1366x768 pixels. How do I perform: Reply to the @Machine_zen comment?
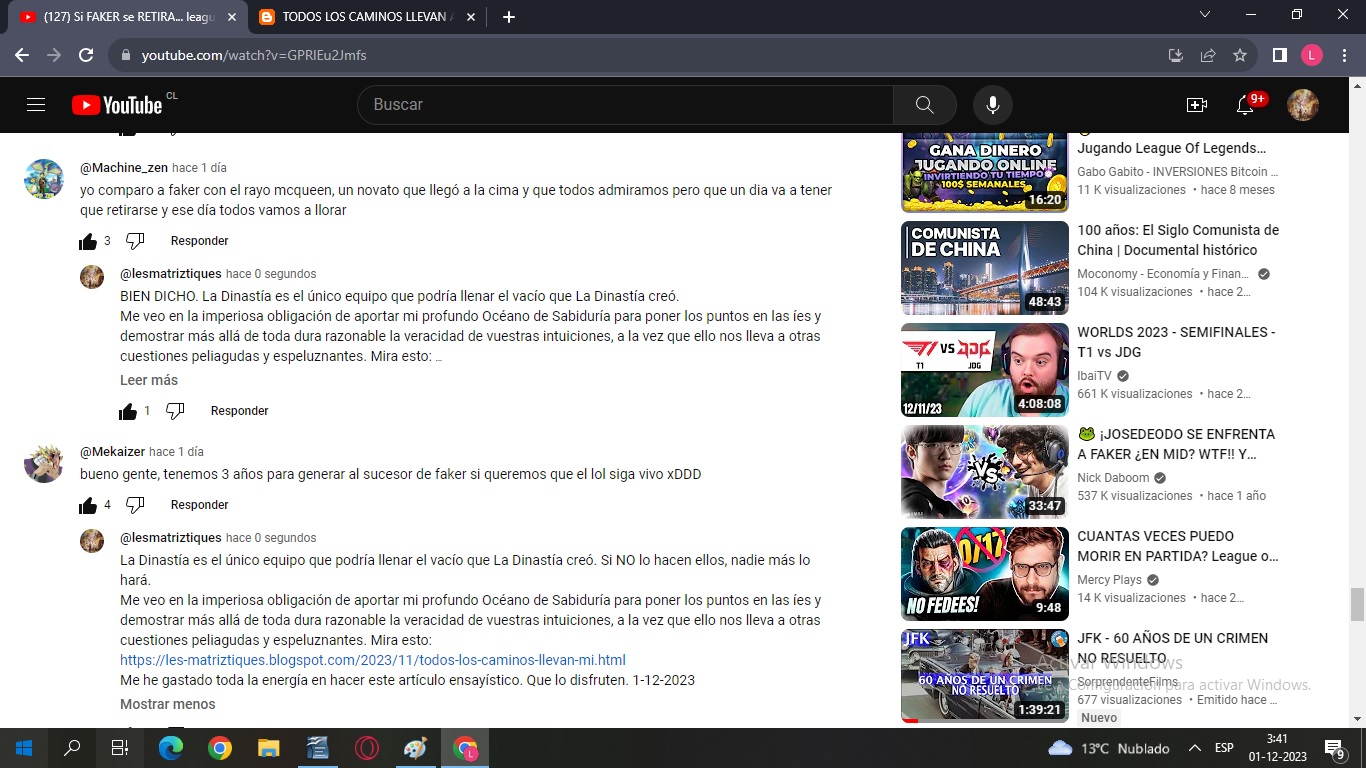tap(200, 241)
